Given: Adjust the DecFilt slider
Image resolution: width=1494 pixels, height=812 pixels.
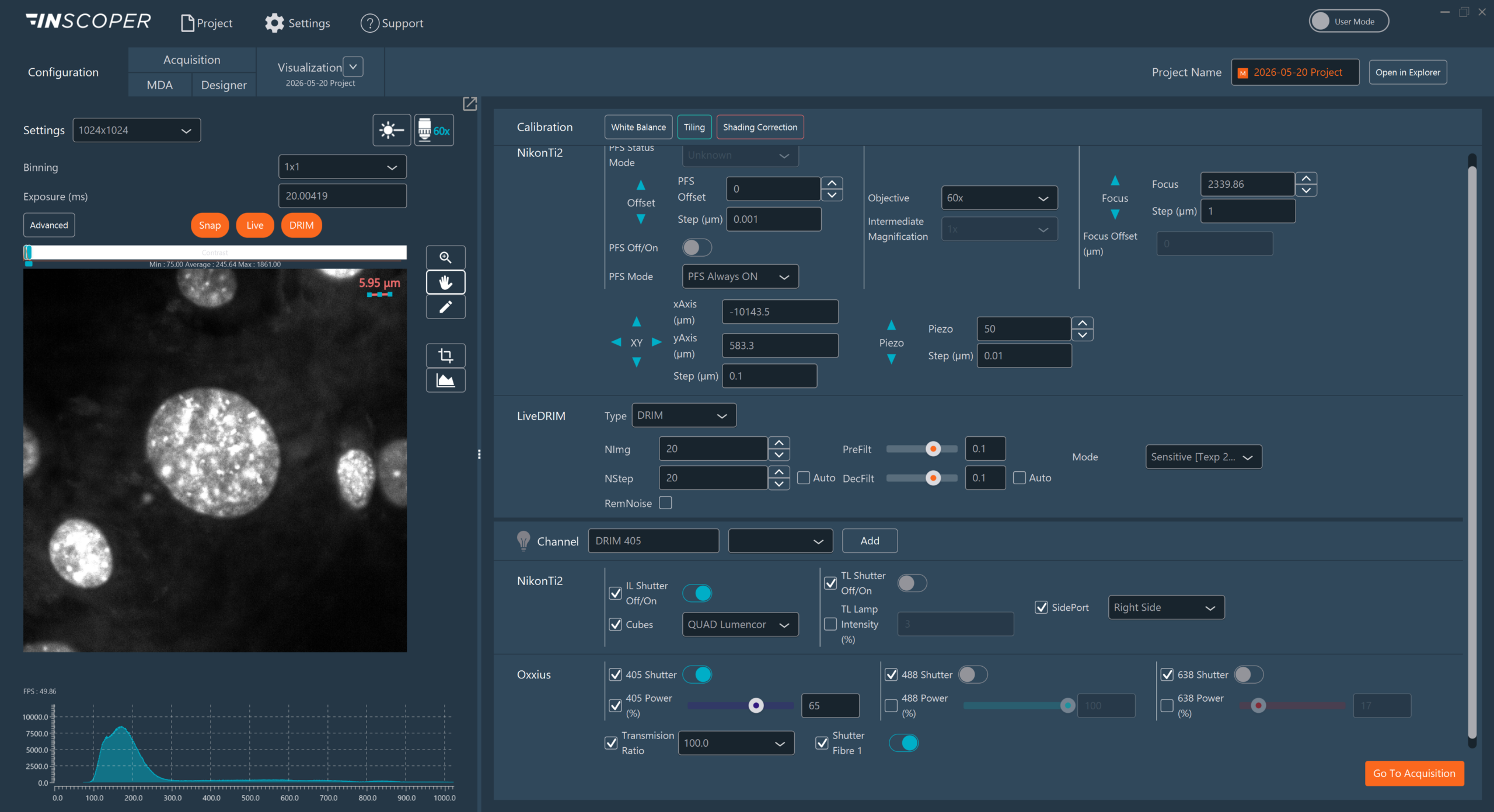Looking at the screenshot, I should pyautogui.click(x=922, y=478).
